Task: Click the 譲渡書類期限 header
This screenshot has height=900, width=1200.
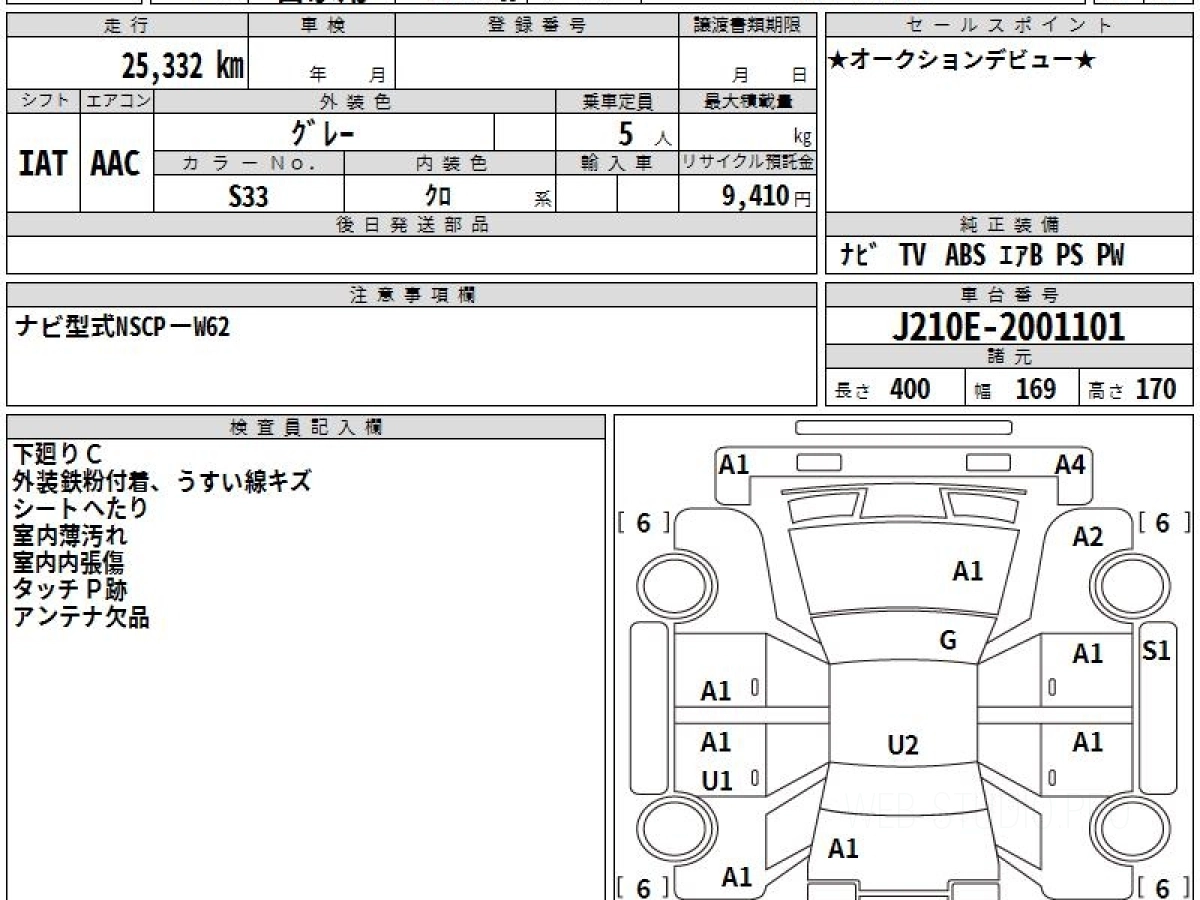Action: click(x=747, y=26)
